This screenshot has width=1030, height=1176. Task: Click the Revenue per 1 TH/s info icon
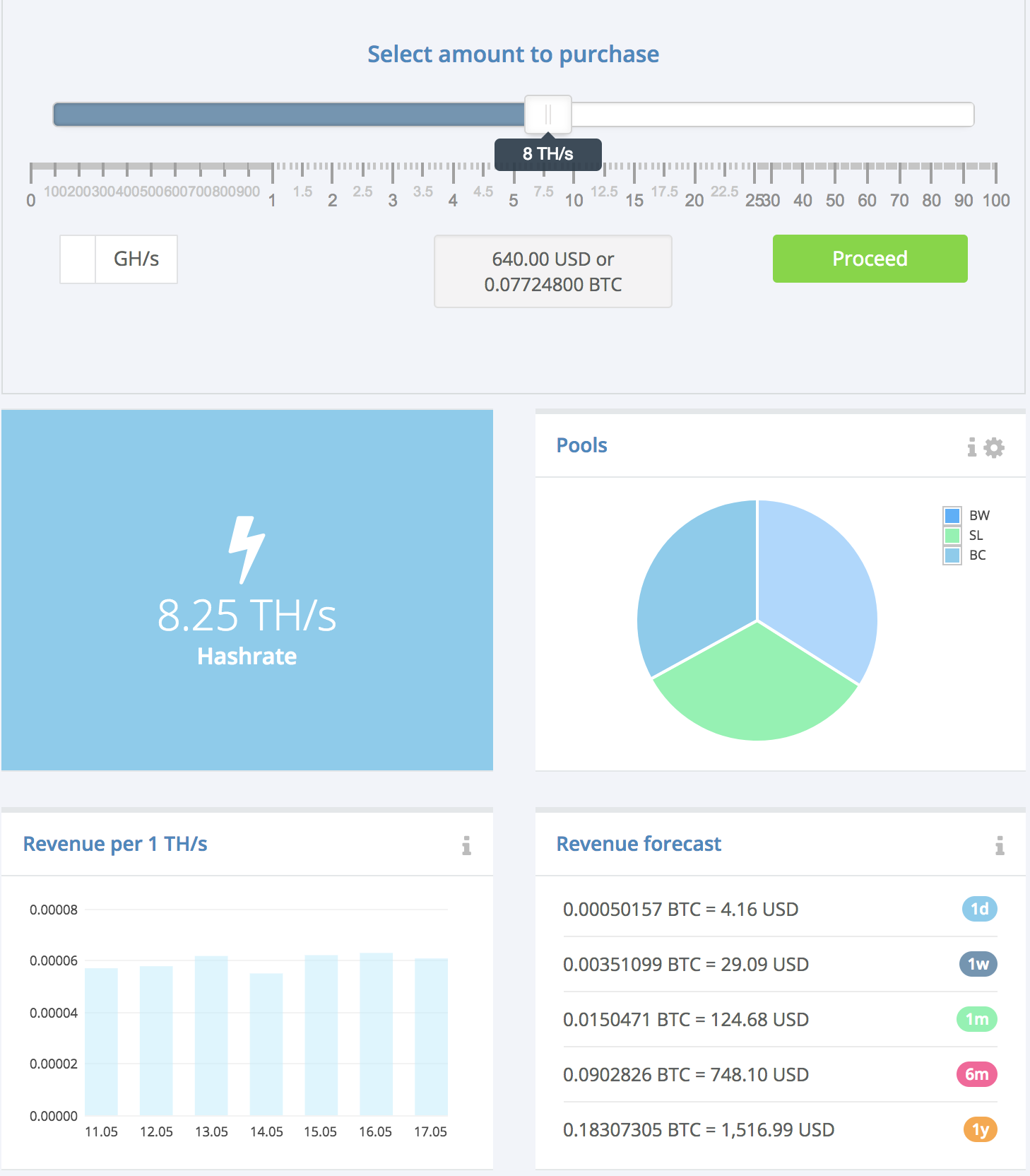tap(466, 845)
